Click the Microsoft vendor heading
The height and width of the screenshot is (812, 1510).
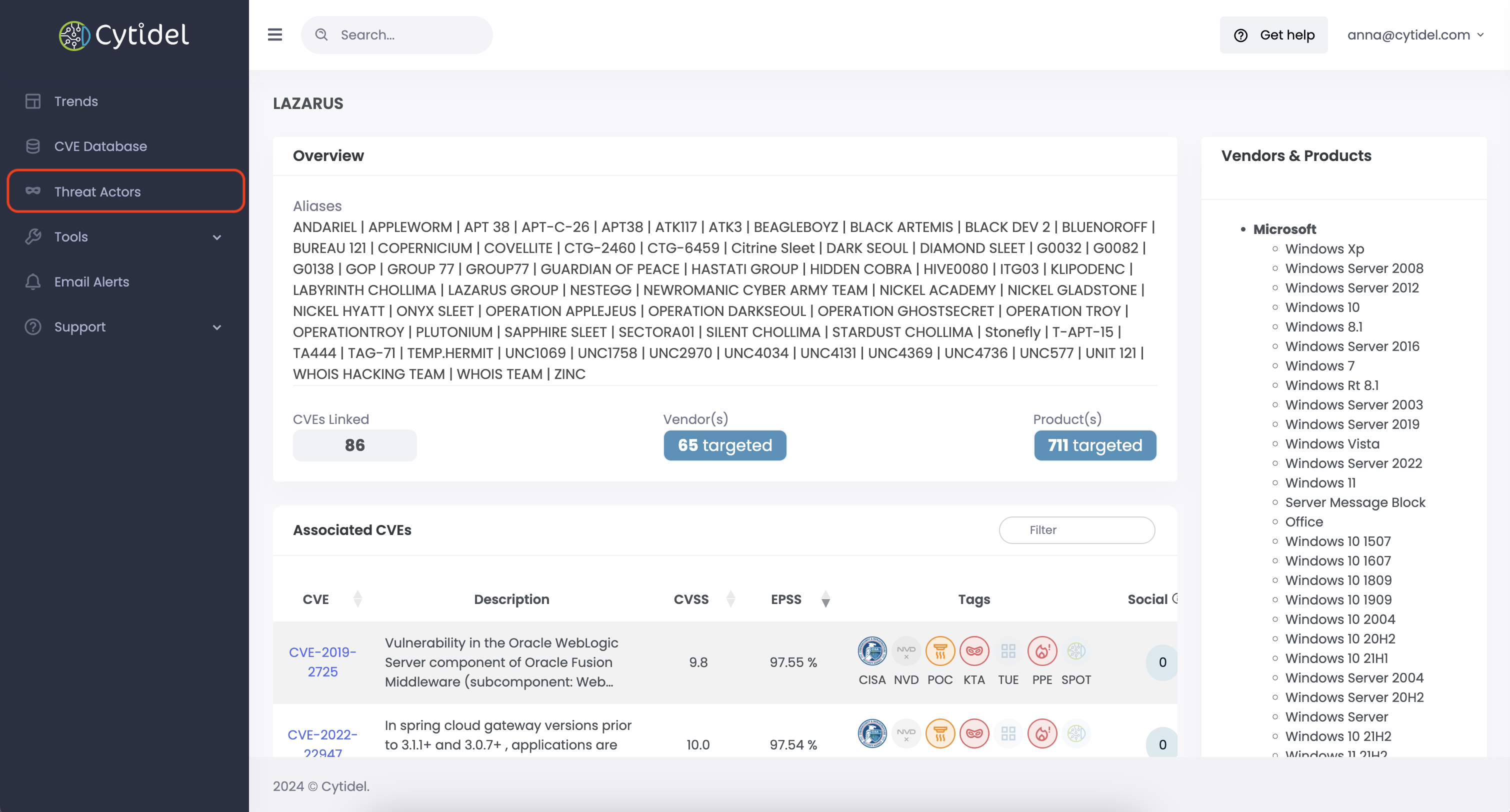(x=1284, y=229)
